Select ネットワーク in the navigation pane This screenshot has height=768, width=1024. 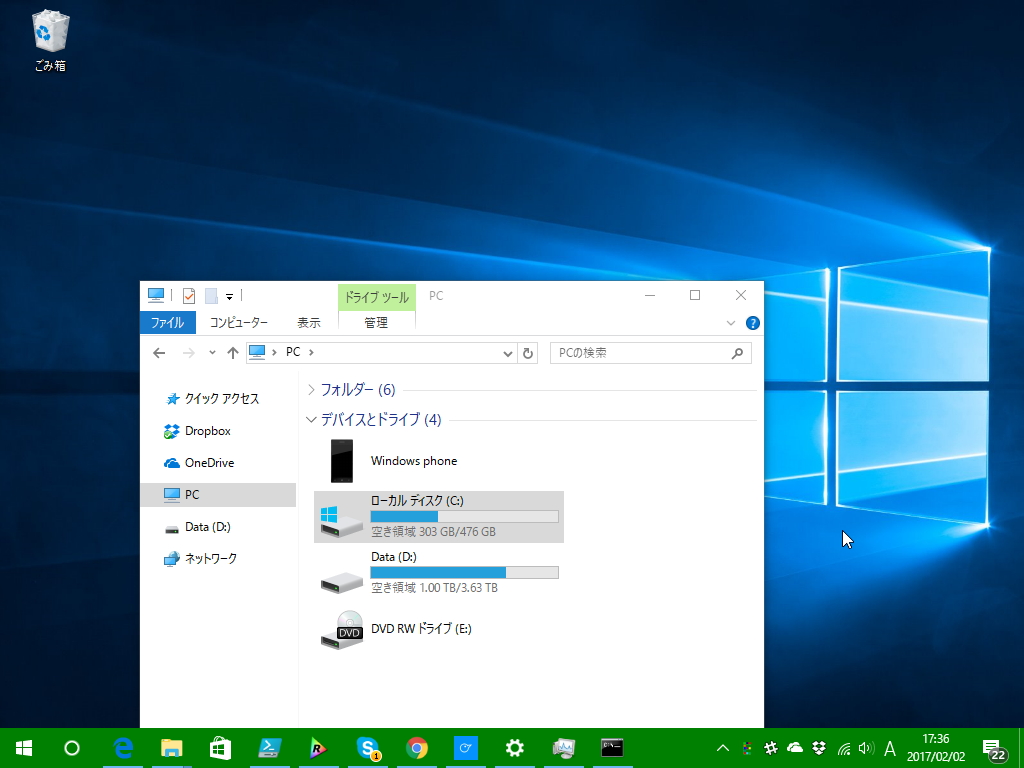click(x=200, y=559)
